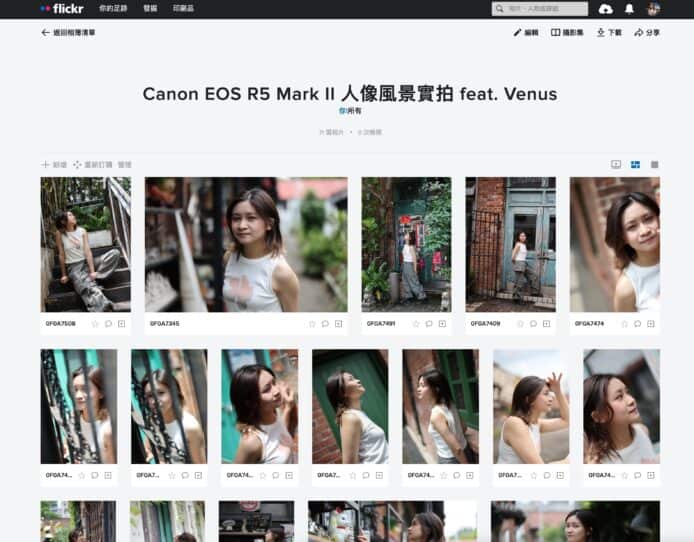
Task: Favorite photo 0F0A7345 with star
Action: 312,324
